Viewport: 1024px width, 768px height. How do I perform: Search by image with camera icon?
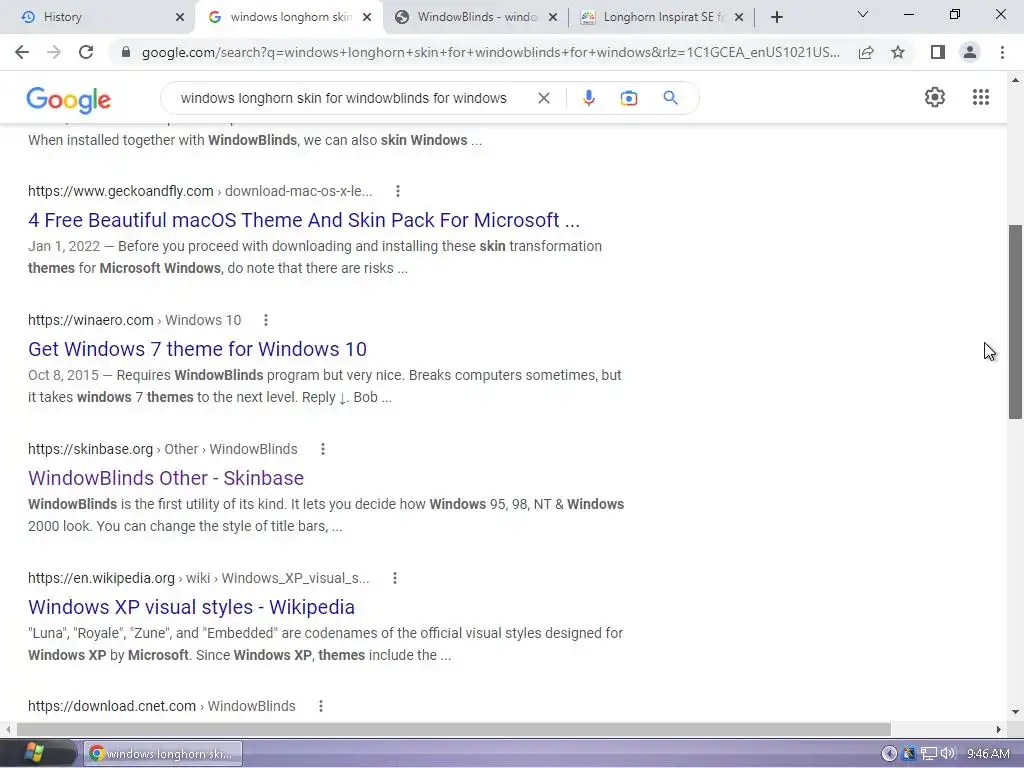click(628, 98)
